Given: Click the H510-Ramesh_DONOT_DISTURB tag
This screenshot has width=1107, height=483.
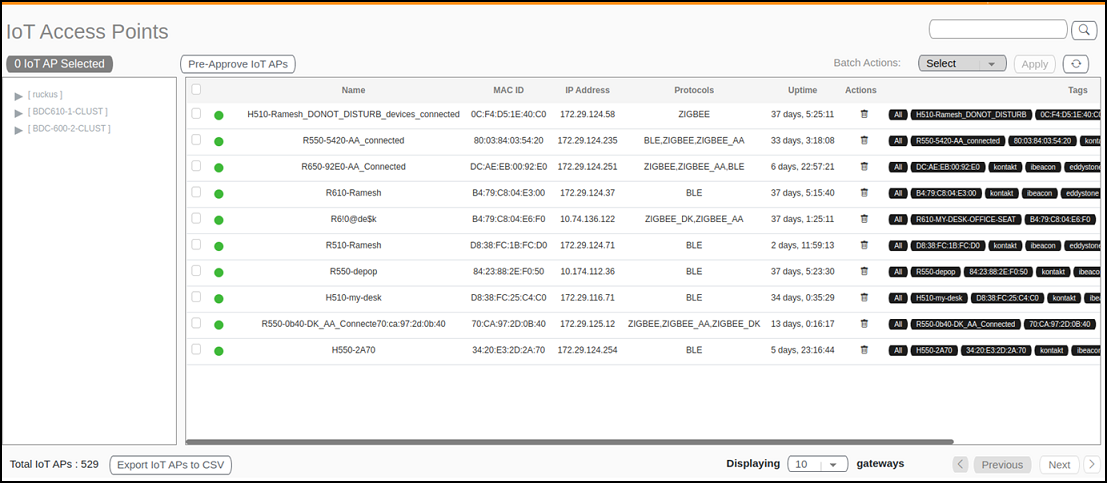Looking at the screenshot, I should click(971, 114).
